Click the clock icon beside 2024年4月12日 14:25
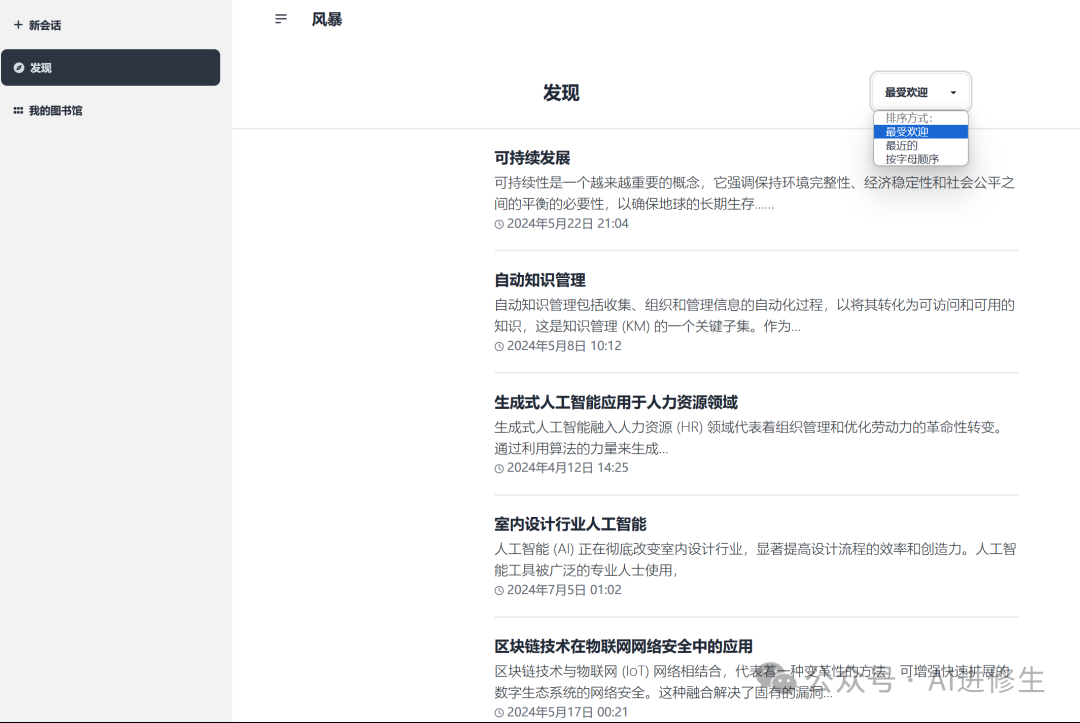Viewport: 1080px width, 723px height. tap(499, 468)
